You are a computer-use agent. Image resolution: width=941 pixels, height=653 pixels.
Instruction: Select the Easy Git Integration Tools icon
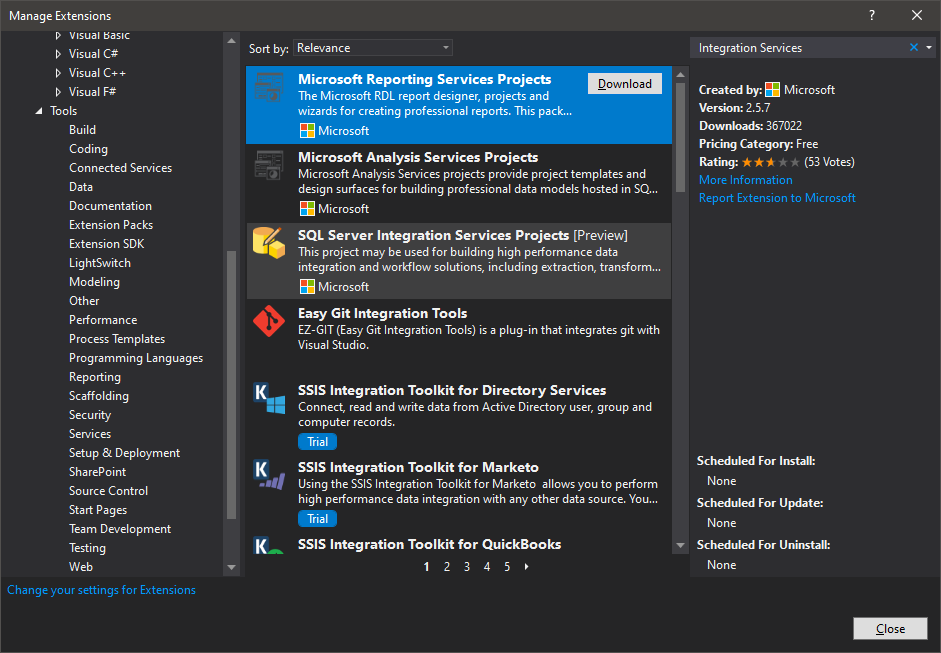coord(269,321)
